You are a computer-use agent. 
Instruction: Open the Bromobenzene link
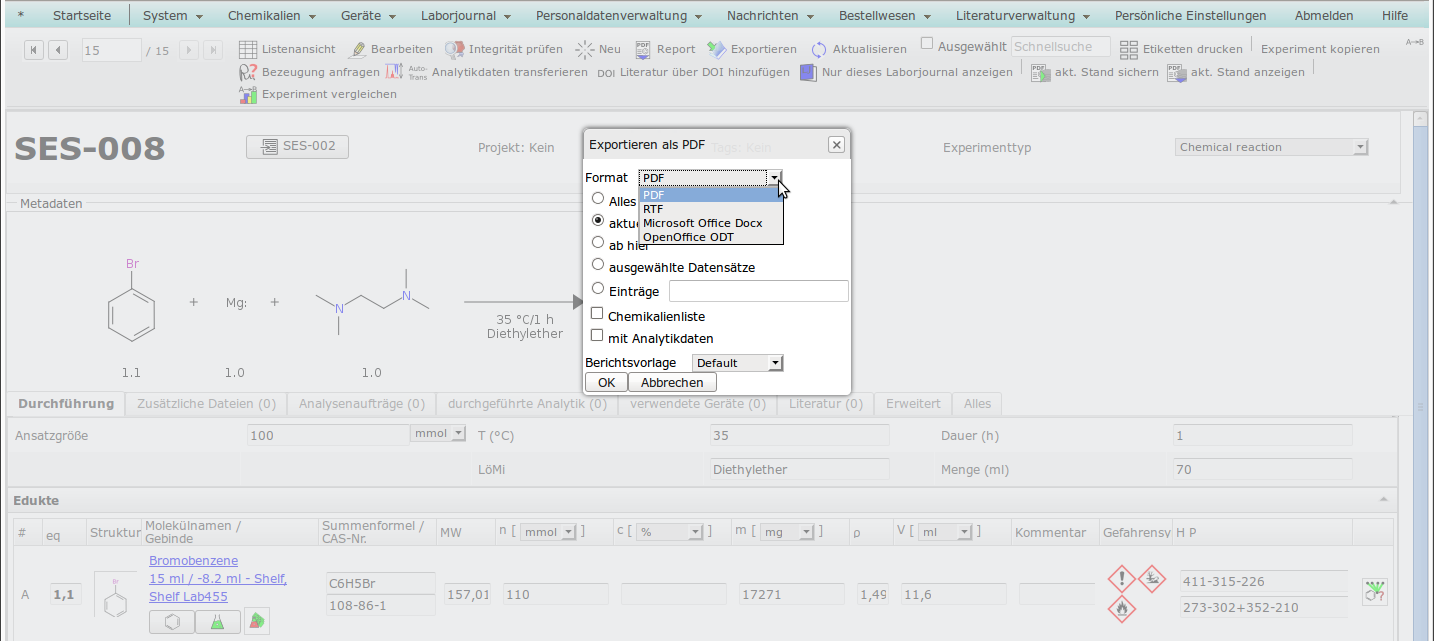(193, 561)
